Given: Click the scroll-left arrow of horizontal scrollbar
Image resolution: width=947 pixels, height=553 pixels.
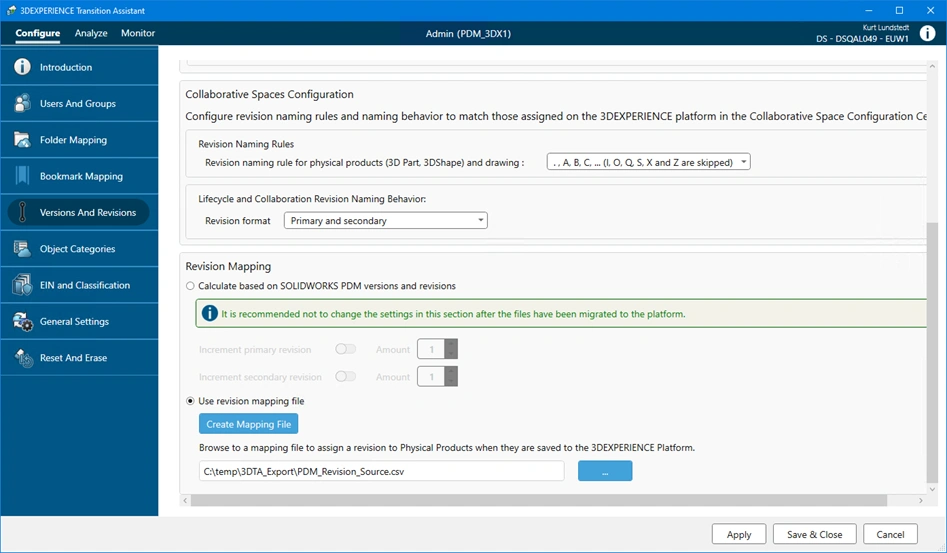Looking at the screenshot, I should [185, 500].
